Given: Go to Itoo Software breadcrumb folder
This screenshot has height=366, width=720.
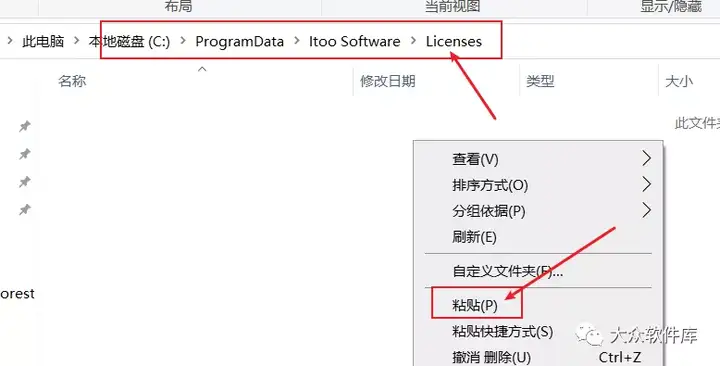Looking at the screenshot, I should point(354,41).
